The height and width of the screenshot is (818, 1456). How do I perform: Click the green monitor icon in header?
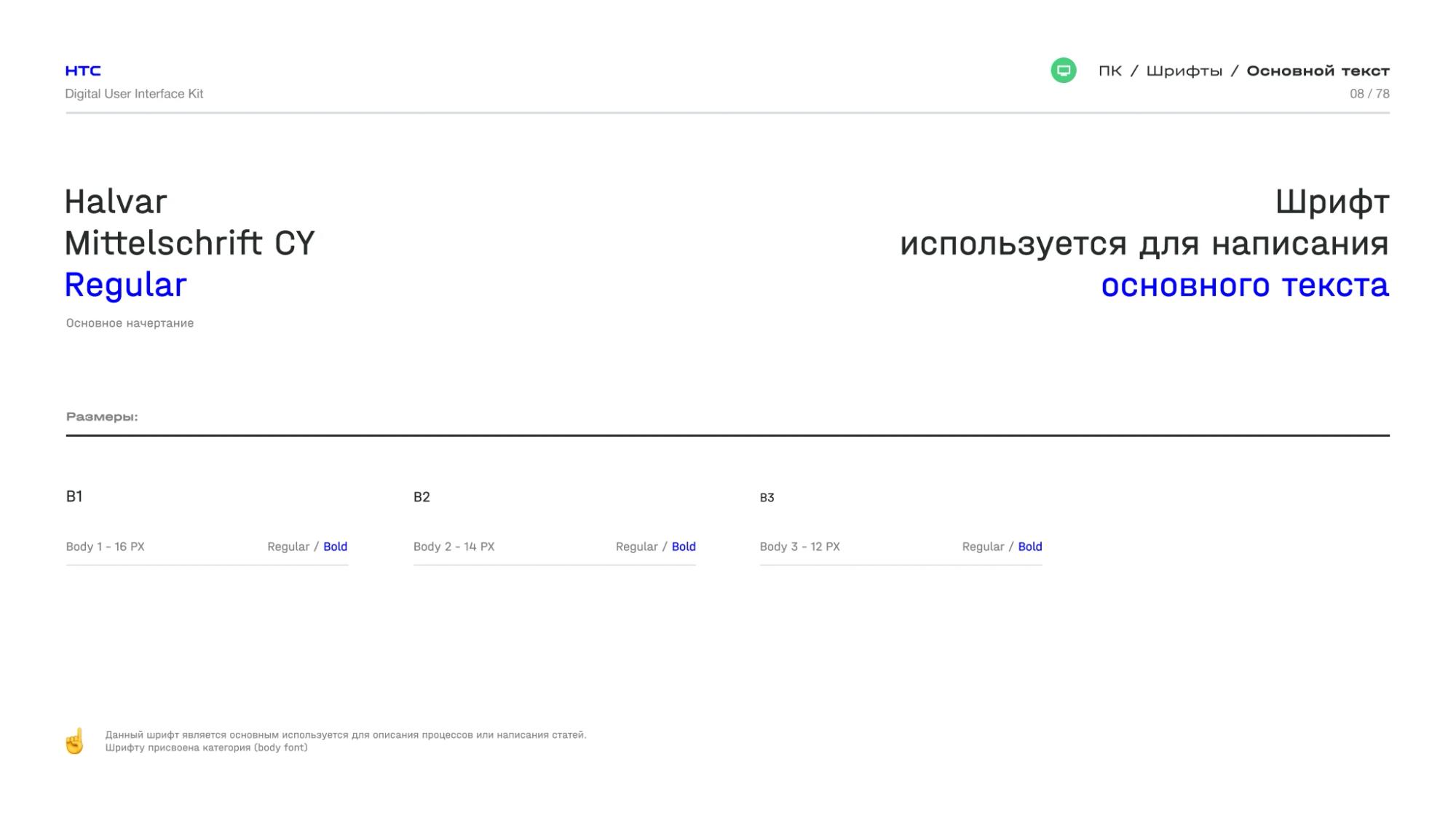1064,71
